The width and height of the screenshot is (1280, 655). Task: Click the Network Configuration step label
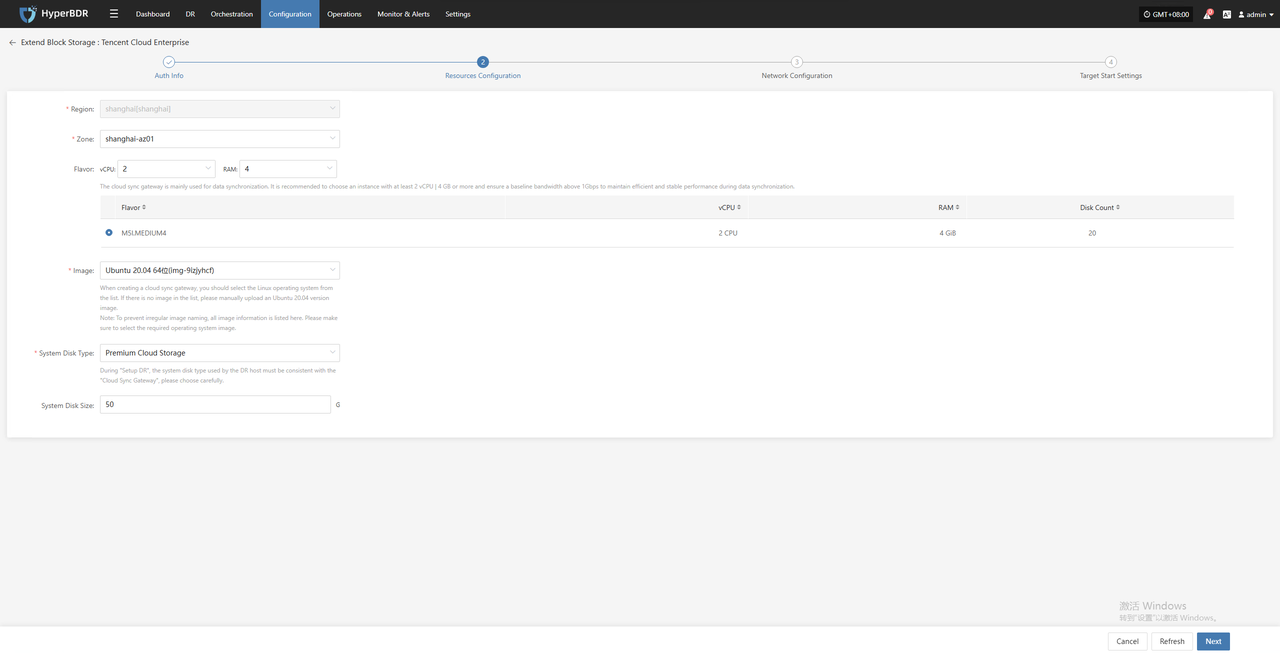pos(797,76)
